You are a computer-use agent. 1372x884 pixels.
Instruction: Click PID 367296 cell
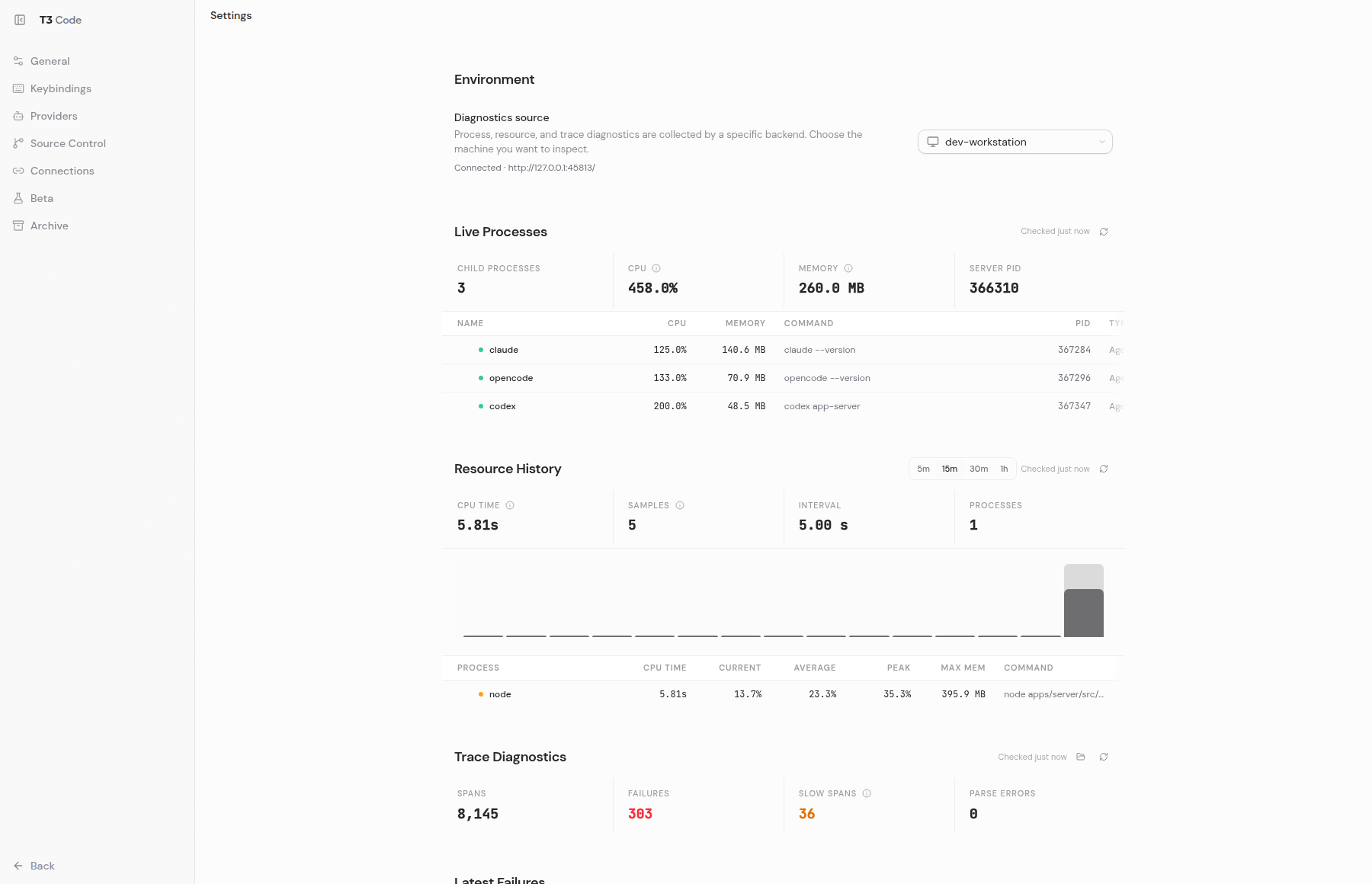1074,378
